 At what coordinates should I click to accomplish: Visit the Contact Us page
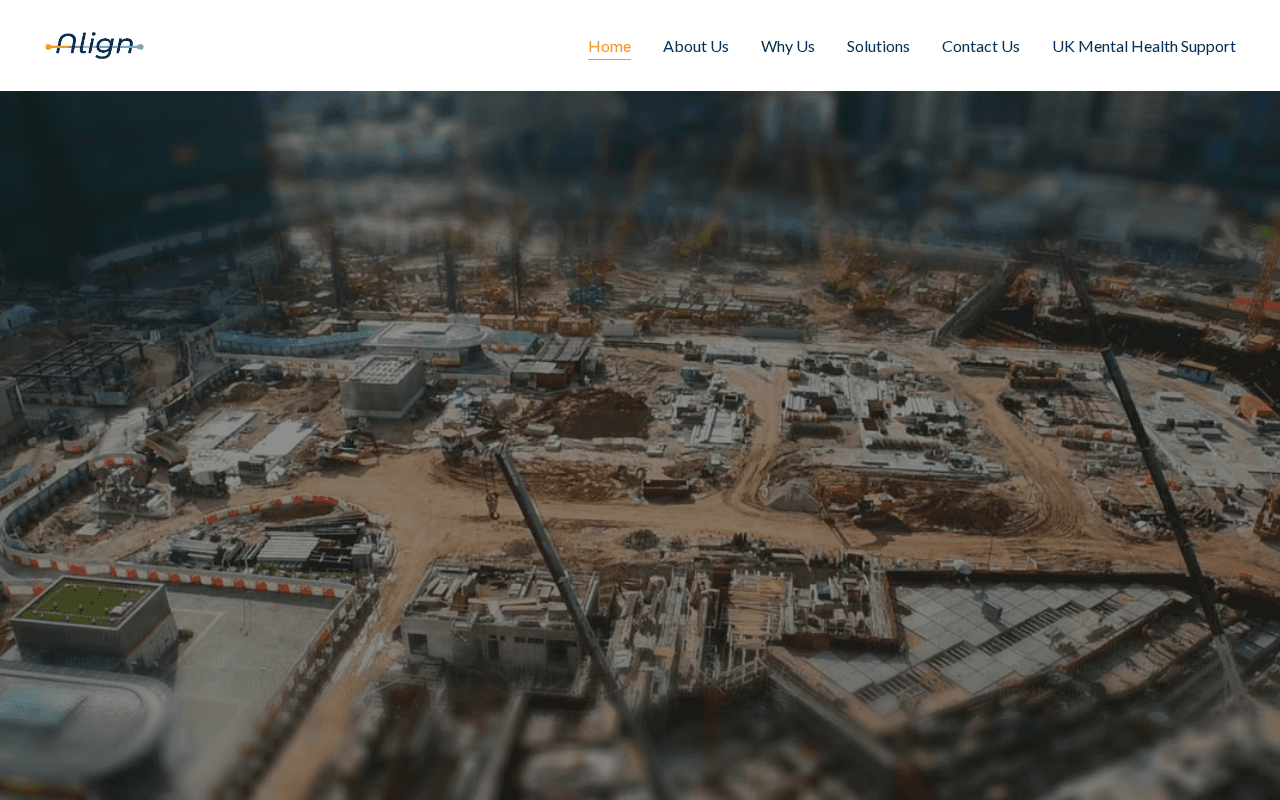pyautogui.click(x=981, y=46)
